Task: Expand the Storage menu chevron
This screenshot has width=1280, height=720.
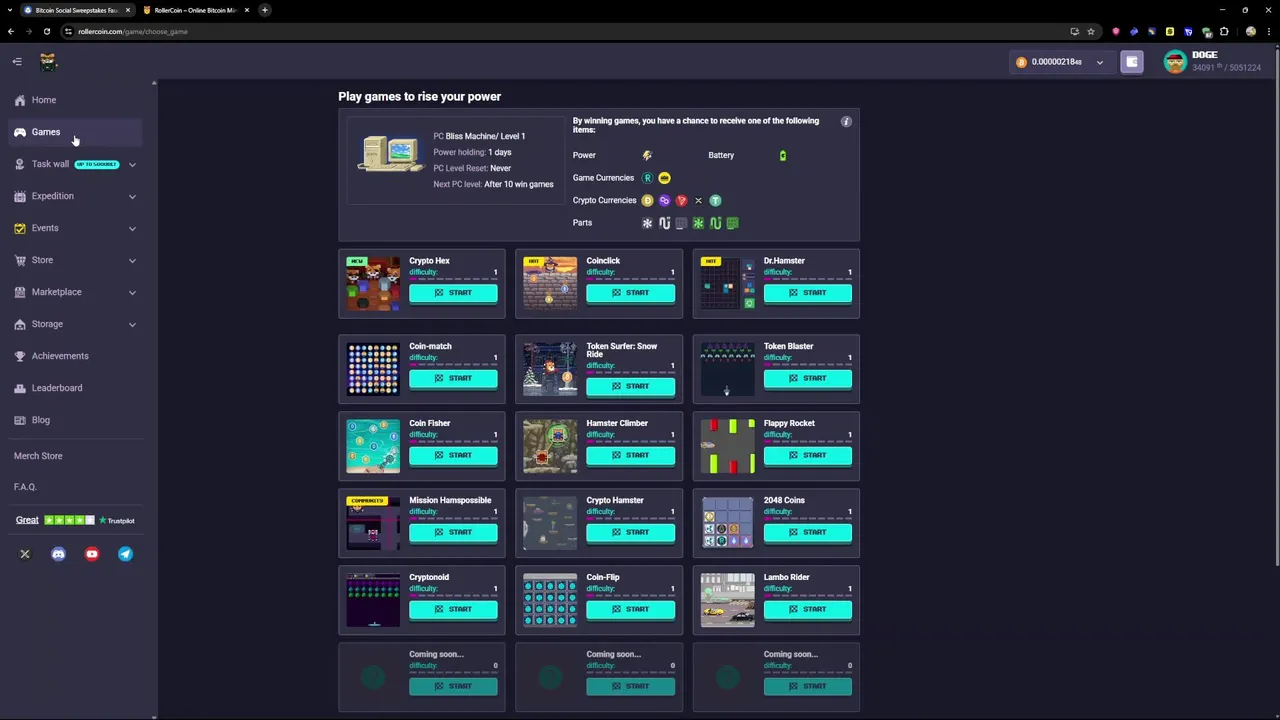Action: (132, 325)
